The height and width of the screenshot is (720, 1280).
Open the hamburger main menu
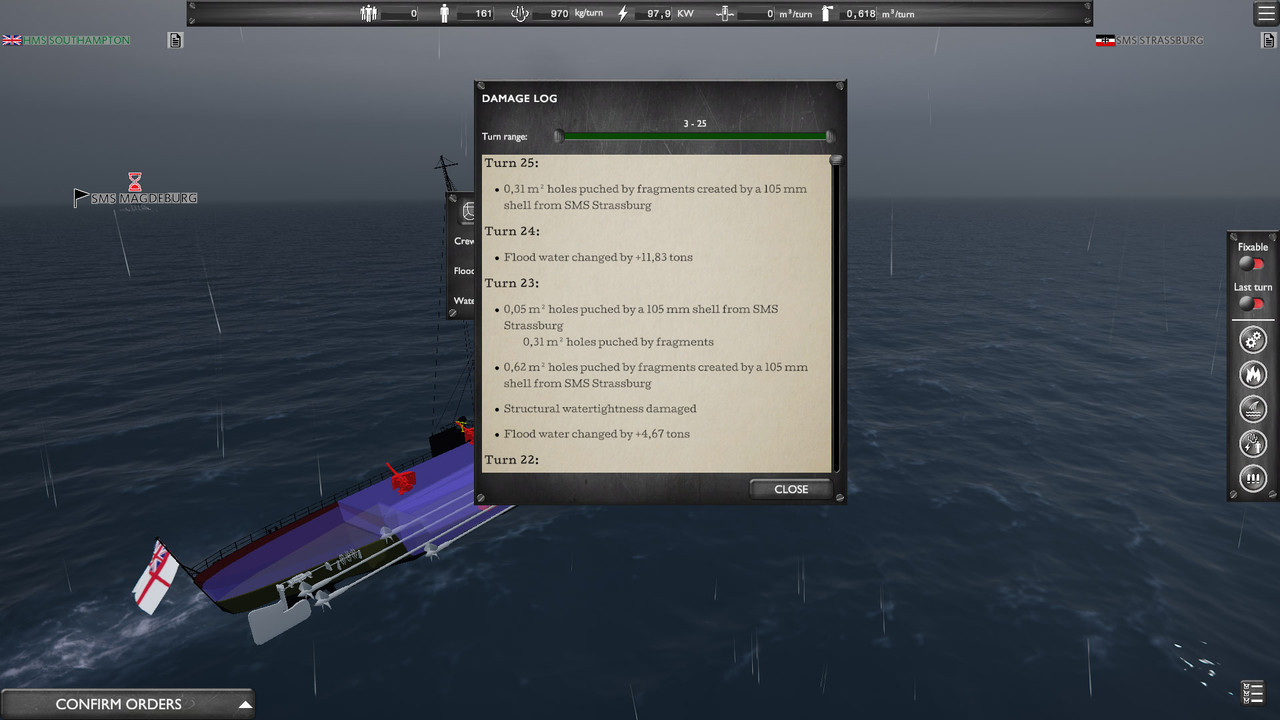[1265, 14]
